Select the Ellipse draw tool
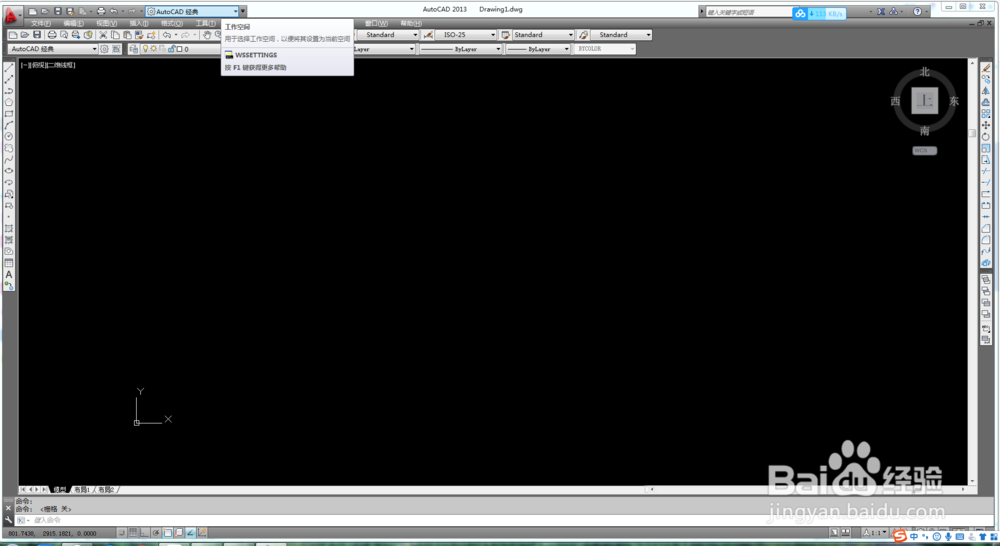This screenshot has width=1000, height=546. click(x=9, y=171)
